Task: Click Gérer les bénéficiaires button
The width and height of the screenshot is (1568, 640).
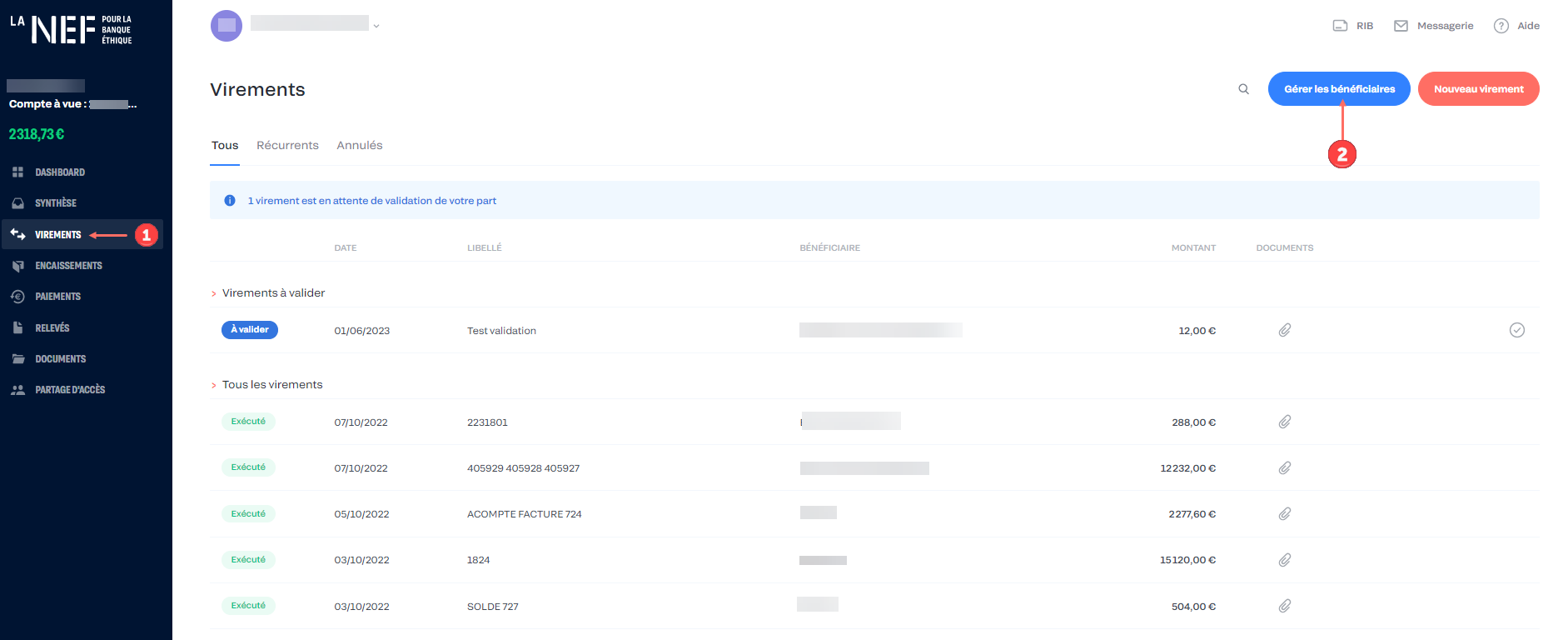Action: pos(1339,89)
